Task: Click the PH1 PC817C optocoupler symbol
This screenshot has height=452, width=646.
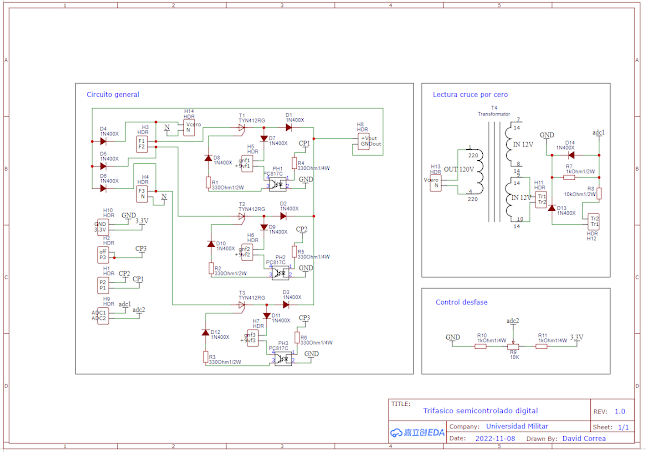Action: 278,184
